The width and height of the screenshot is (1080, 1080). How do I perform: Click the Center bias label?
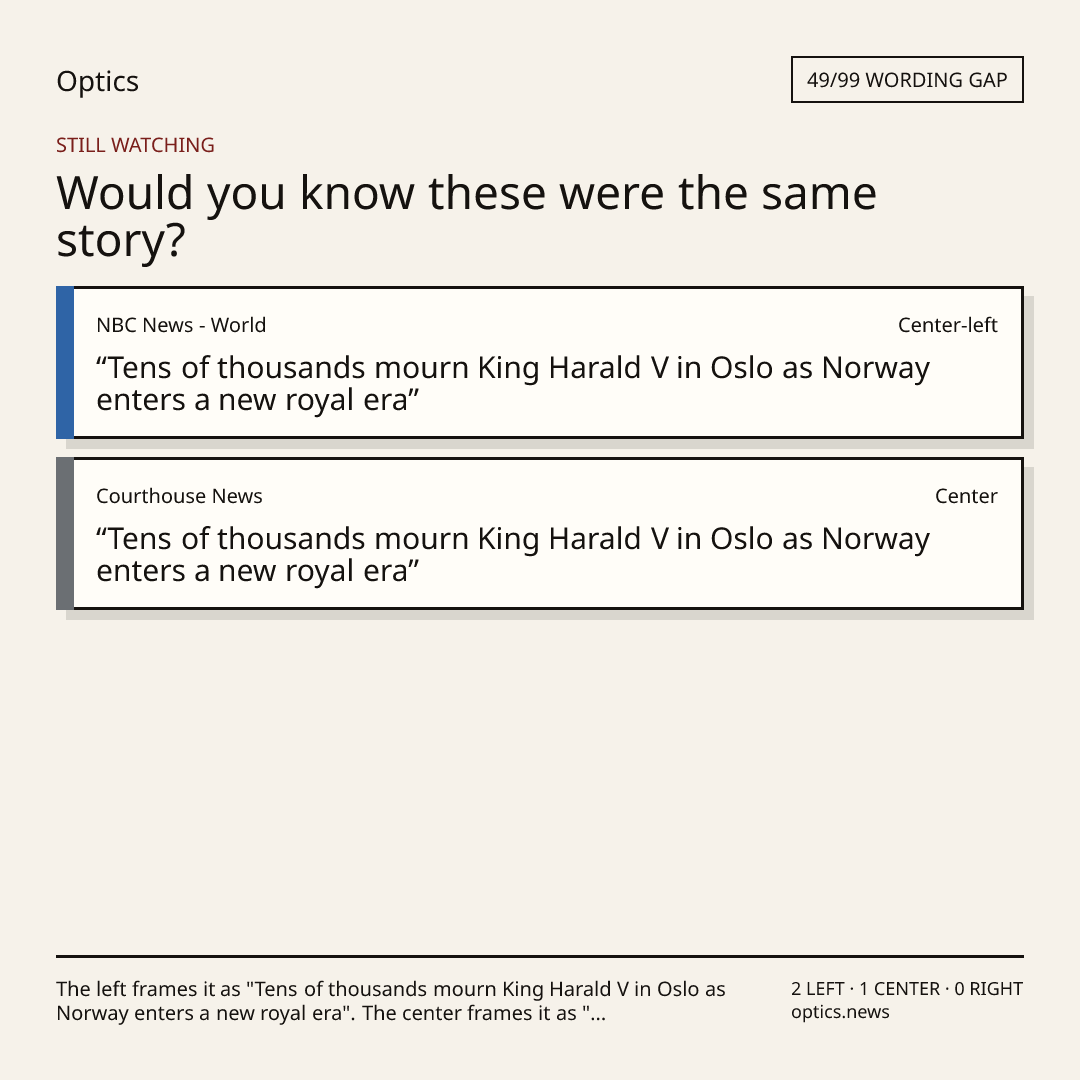(x=966, y=496)
